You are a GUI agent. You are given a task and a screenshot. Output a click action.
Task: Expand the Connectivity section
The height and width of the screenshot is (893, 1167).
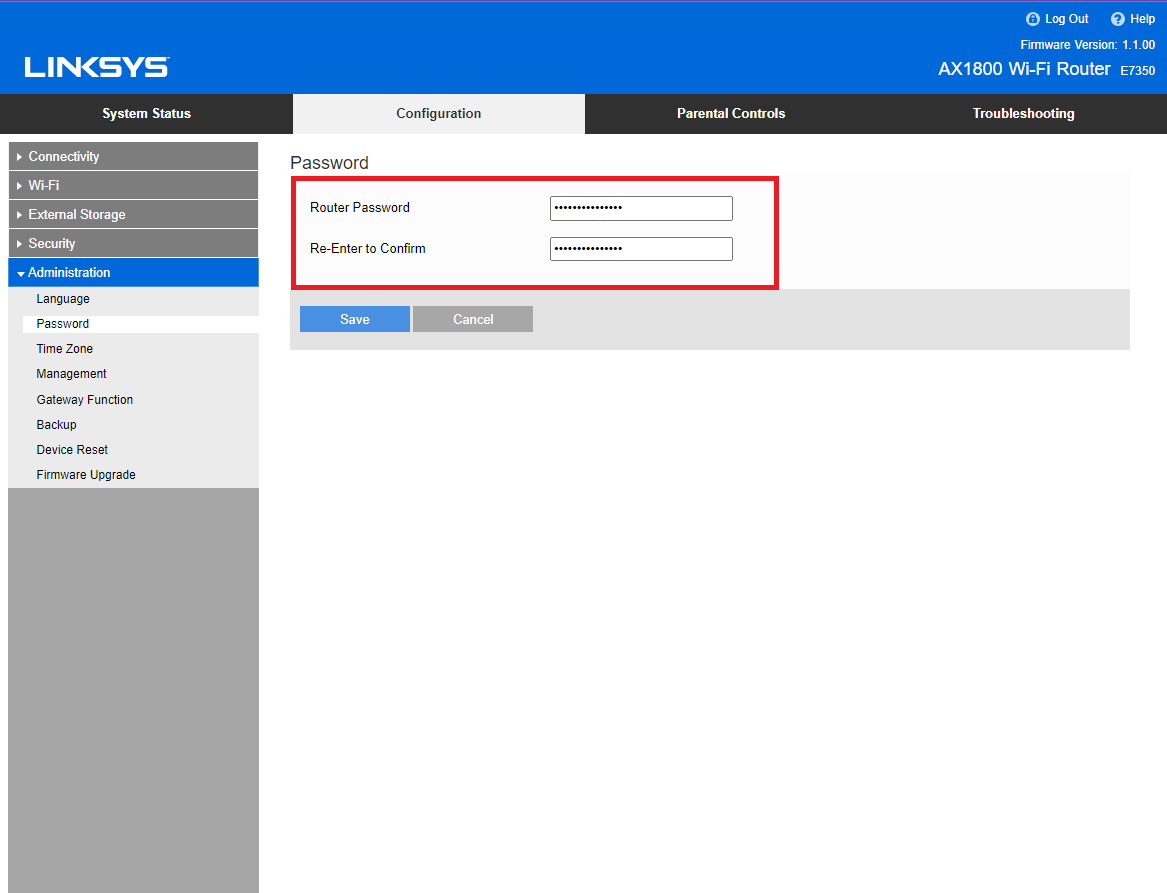[x=133, y=156]
